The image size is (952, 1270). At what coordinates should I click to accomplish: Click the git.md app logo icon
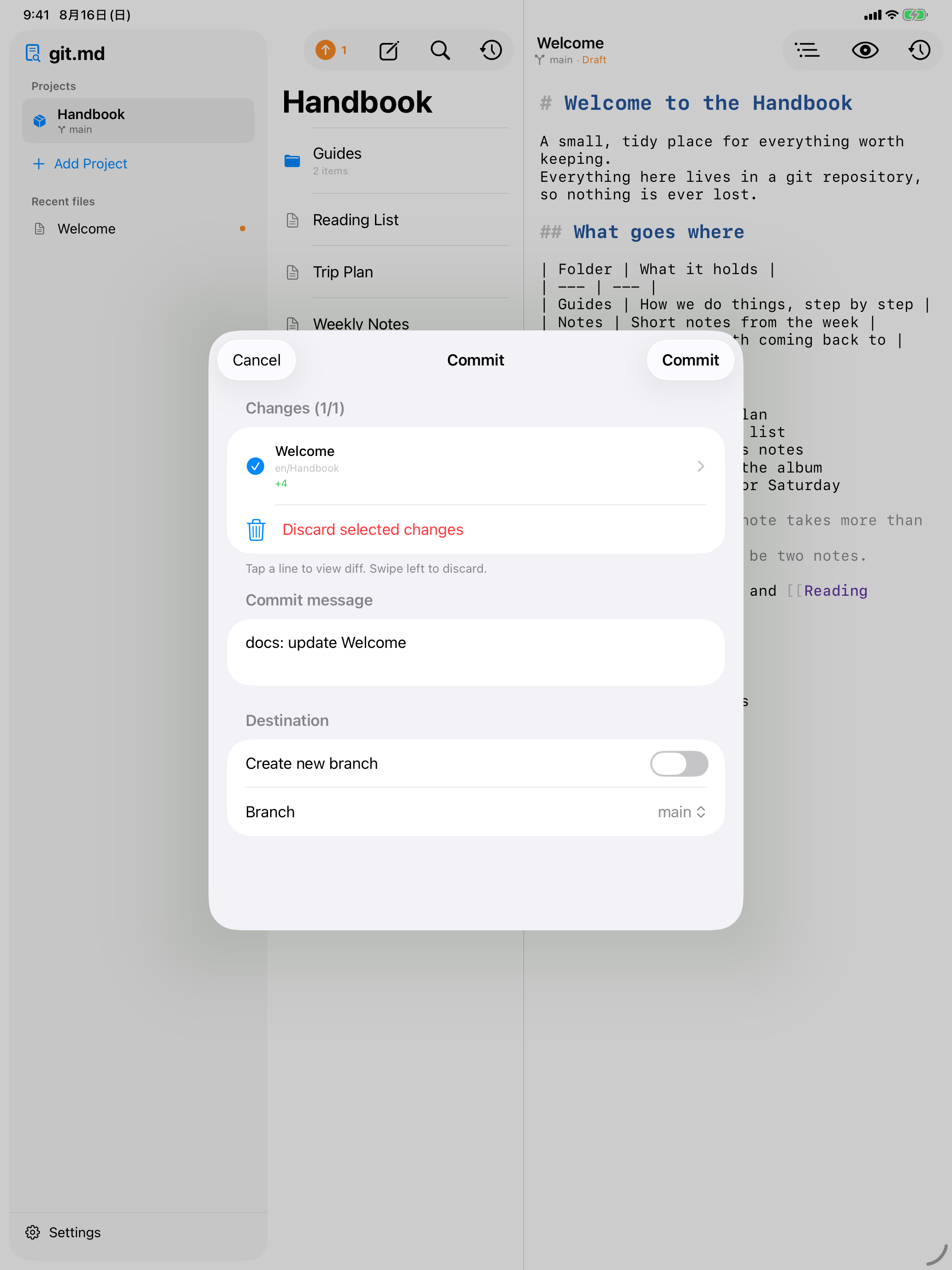(x=33, y=54)
